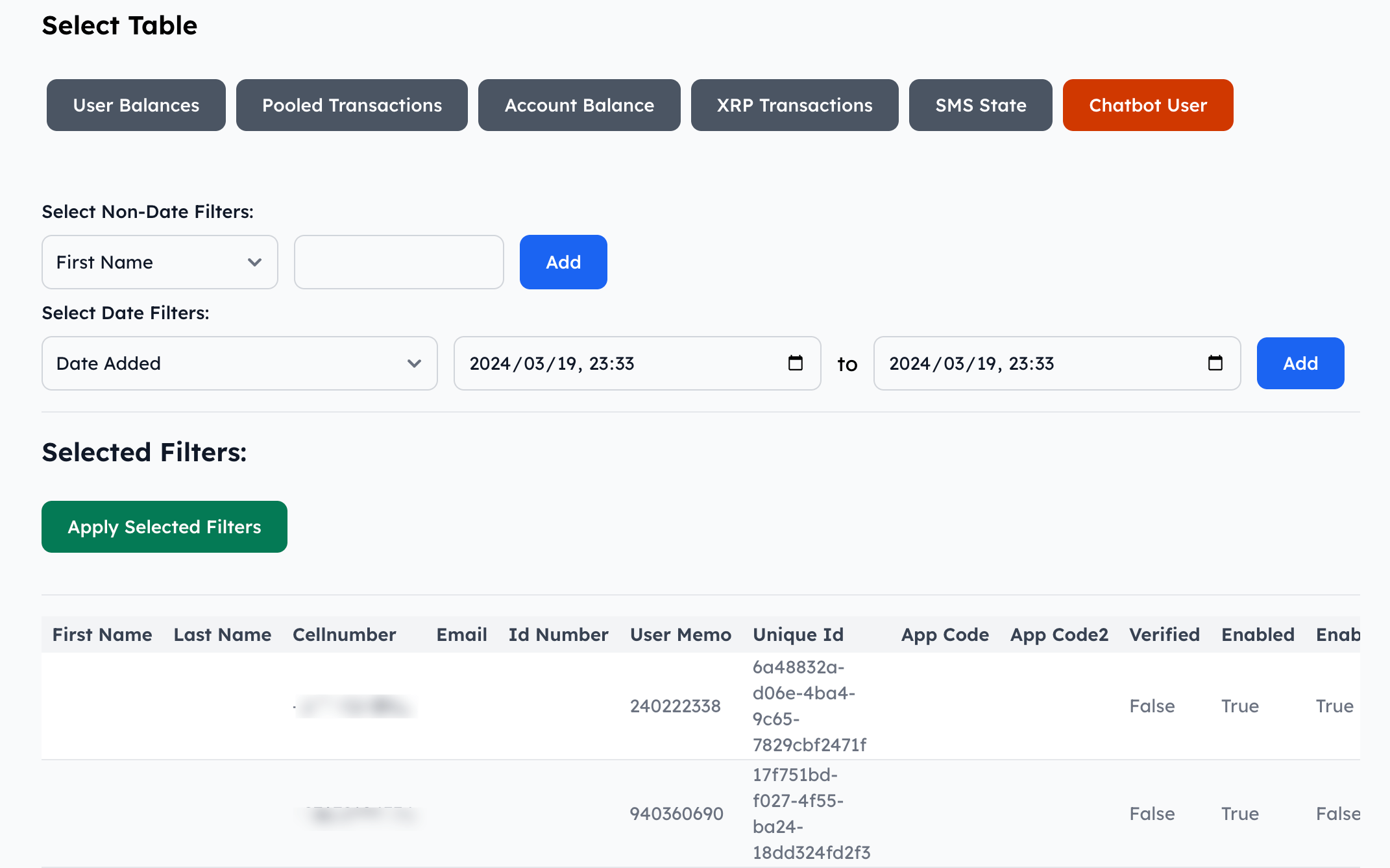
Task: Expand the First Name filter dropdown
Action: point(160,262)
